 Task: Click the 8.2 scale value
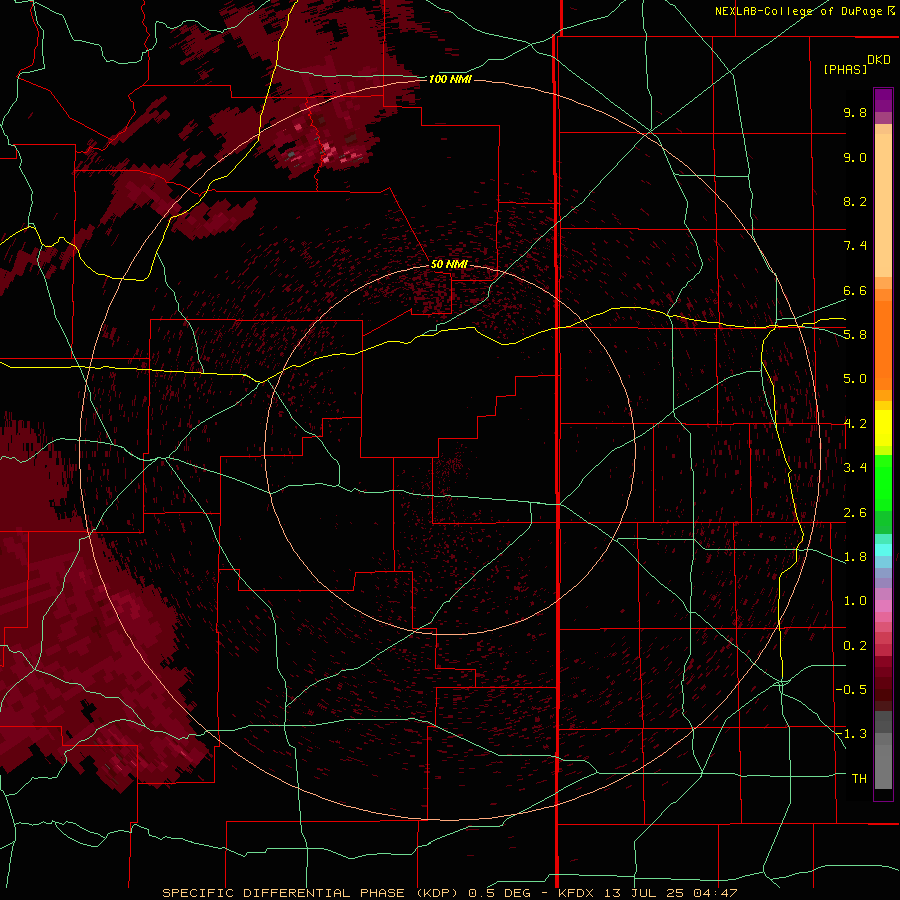pyautogui.click(x=855, y=201)
